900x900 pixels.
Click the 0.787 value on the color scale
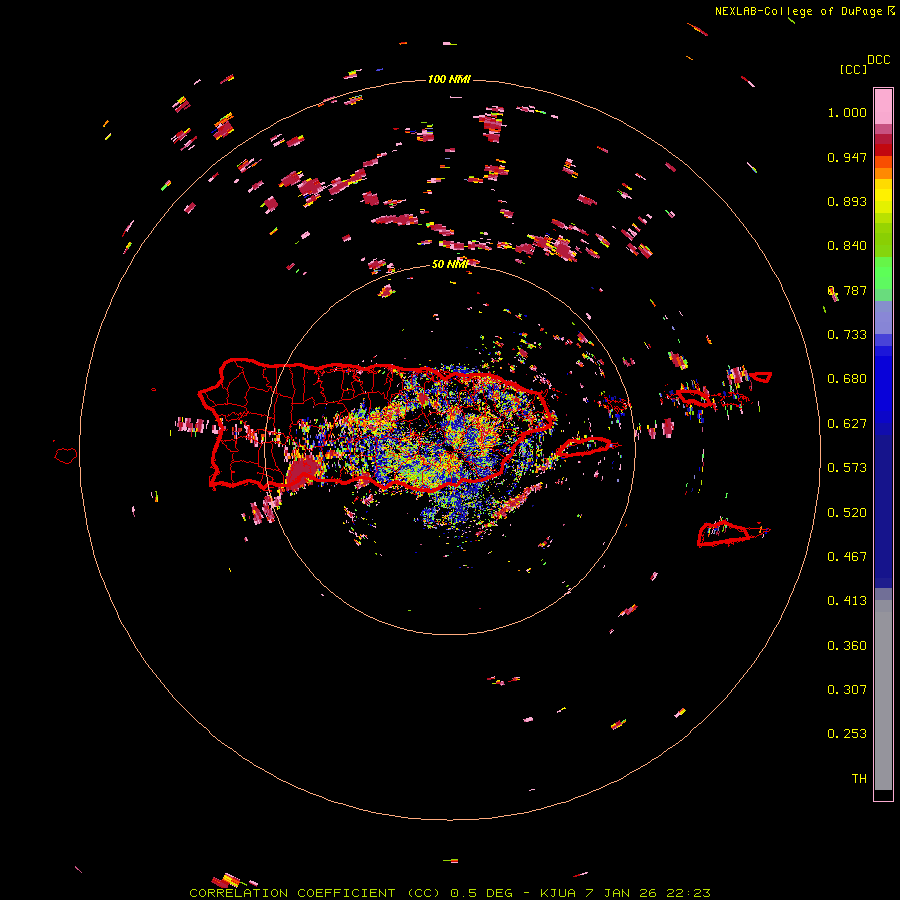(x=847, y=290)
